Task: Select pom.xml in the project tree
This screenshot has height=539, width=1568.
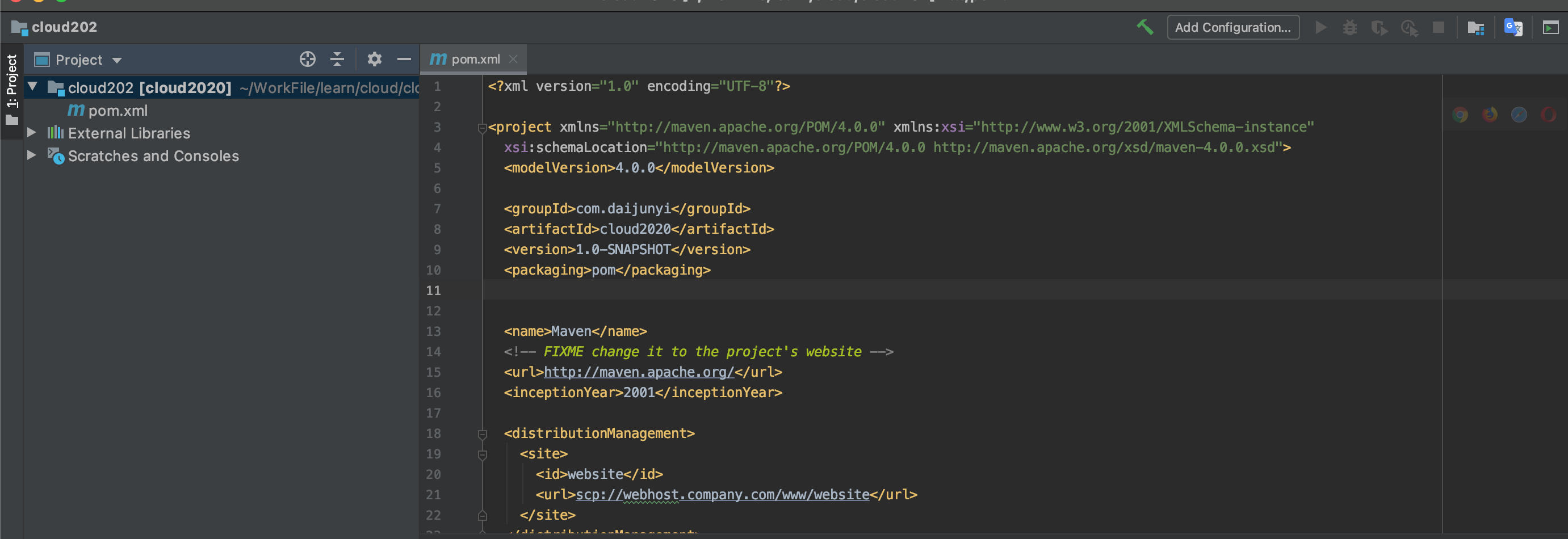Action: [107, 110]
